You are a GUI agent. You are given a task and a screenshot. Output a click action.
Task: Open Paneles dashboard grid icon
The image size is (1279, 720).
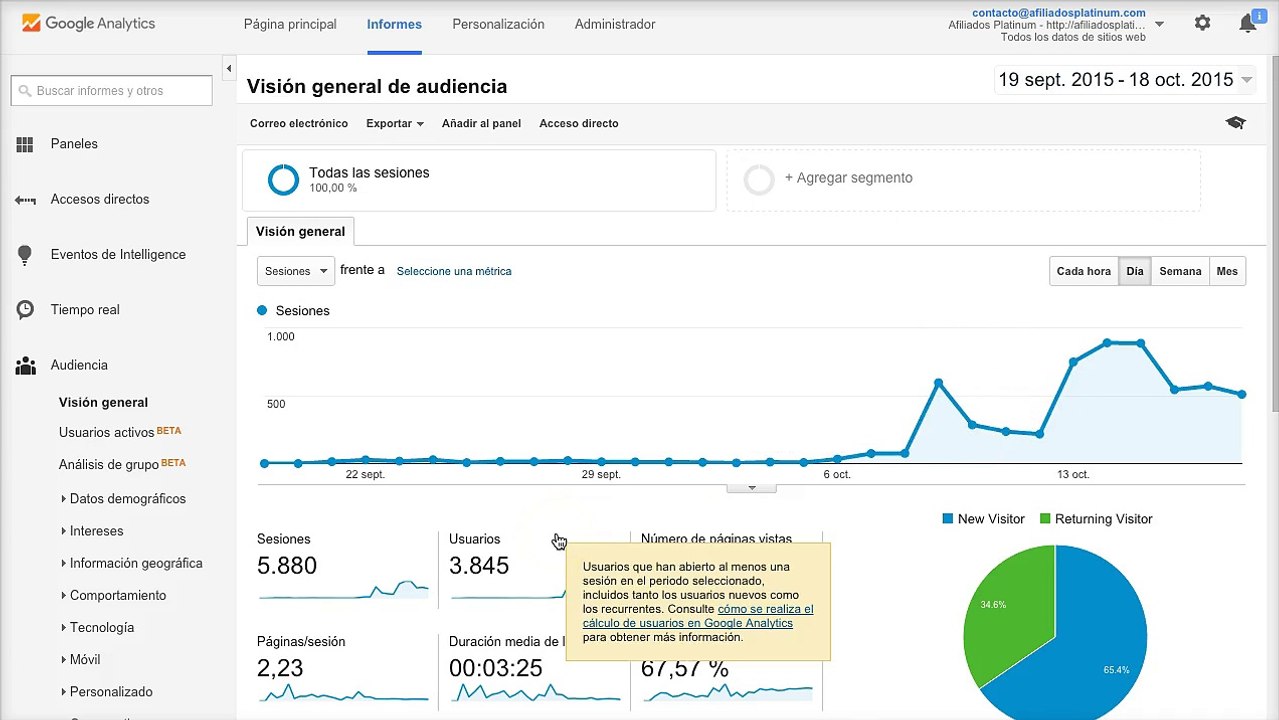25,144
